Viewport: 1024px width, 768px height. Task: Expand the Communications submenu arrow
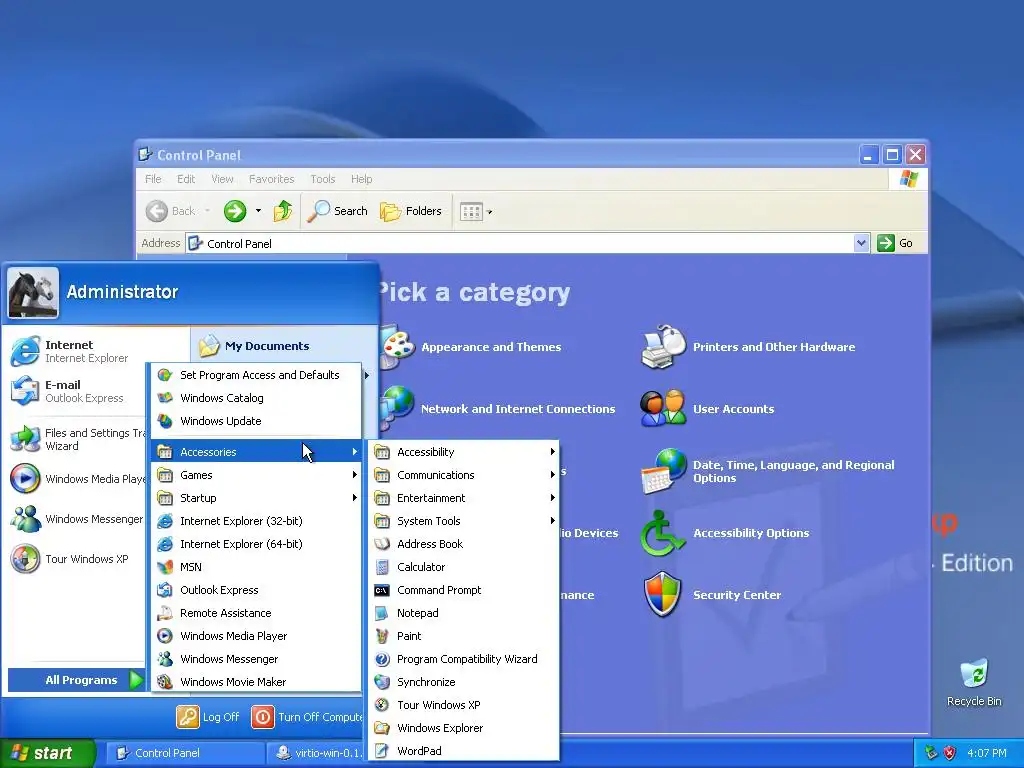552,475
